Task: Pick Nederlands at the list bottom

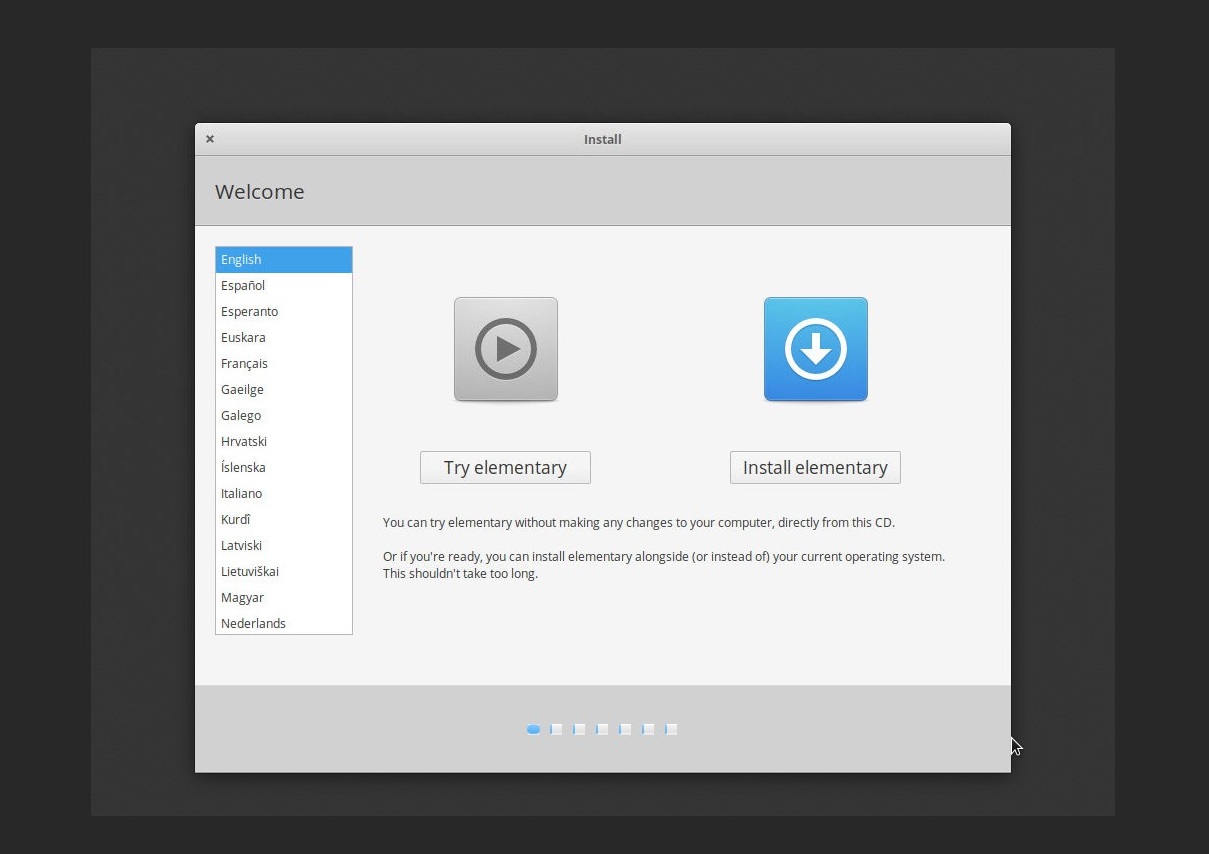Action: 284,624
